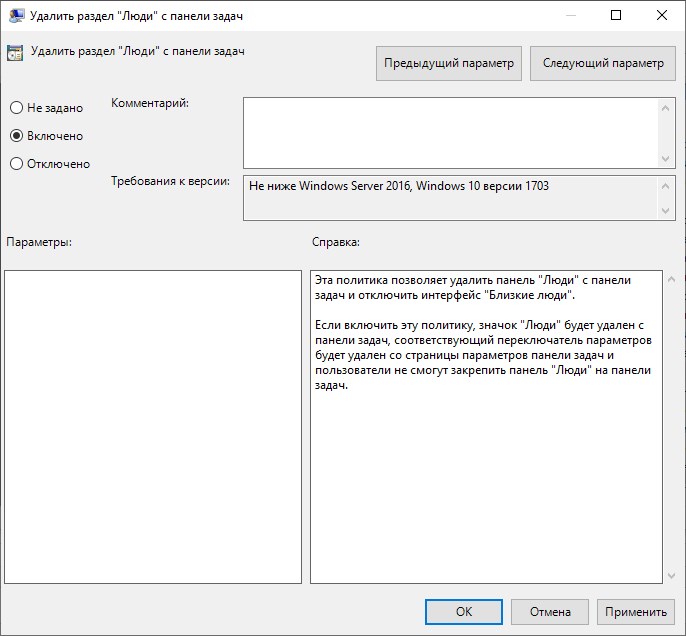Click the up arrow of the comment box scrollbar

click(x=666, y=106)
